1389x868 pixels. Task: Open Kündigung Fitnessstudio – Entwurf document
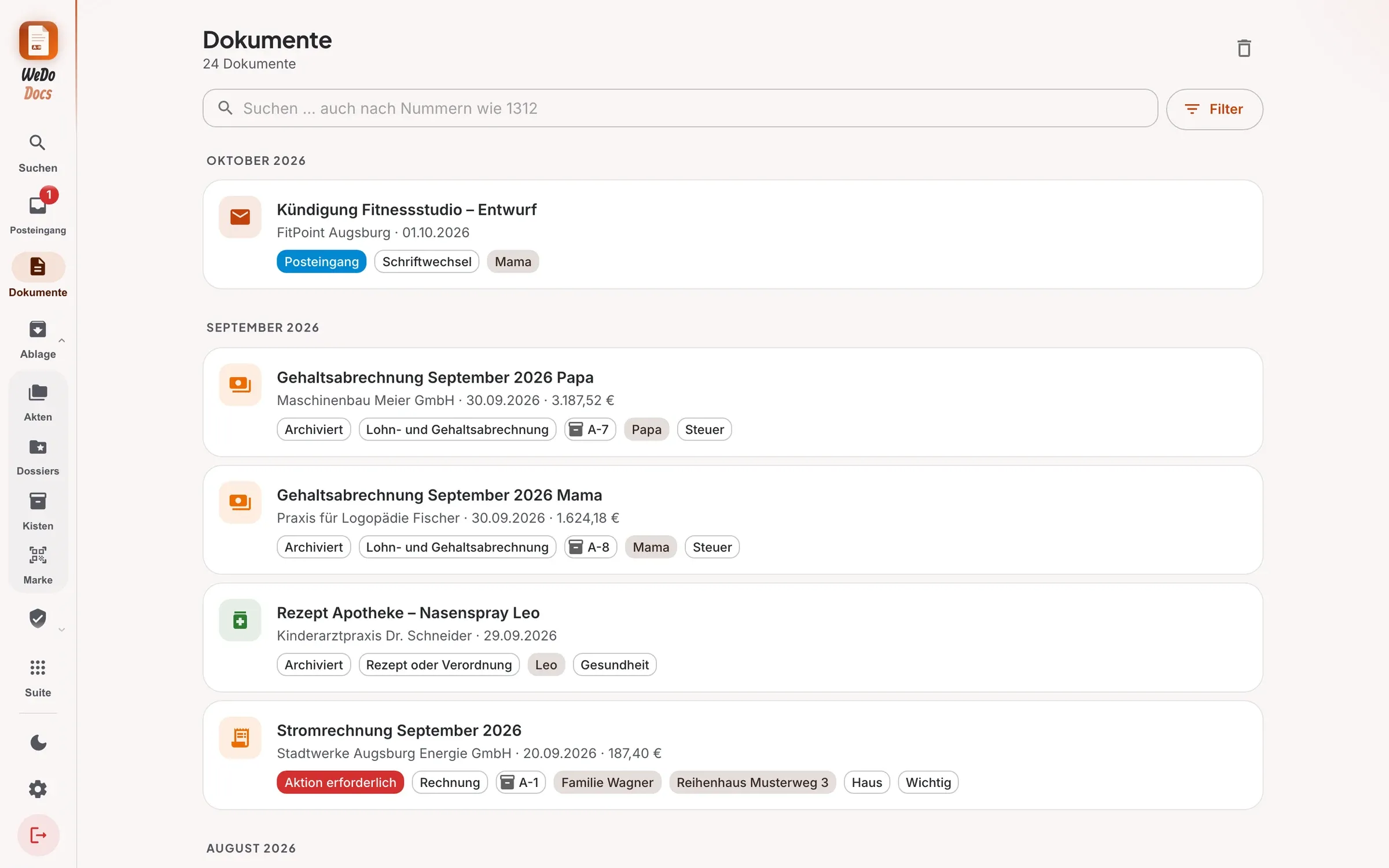click(733, 234)
